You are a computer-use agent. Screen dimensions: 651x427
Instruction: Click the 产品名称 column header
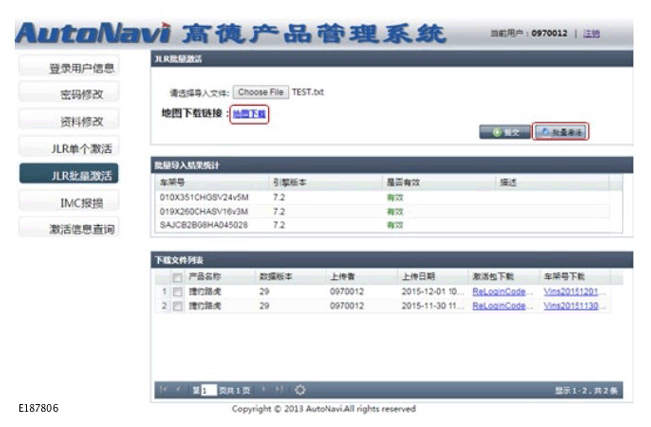pos(219,277)
